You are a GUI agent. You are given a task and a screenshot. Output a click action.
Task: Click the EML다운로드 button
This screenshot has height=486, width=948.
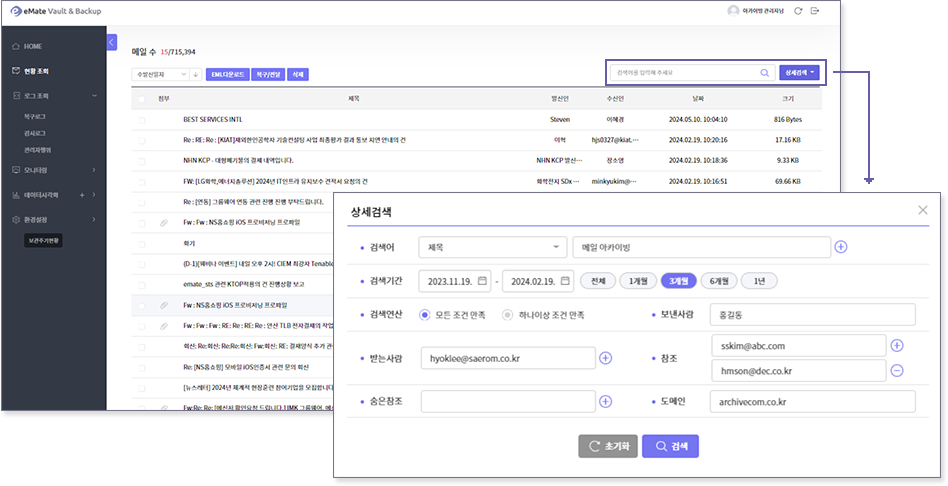click(x=227, y=74)
